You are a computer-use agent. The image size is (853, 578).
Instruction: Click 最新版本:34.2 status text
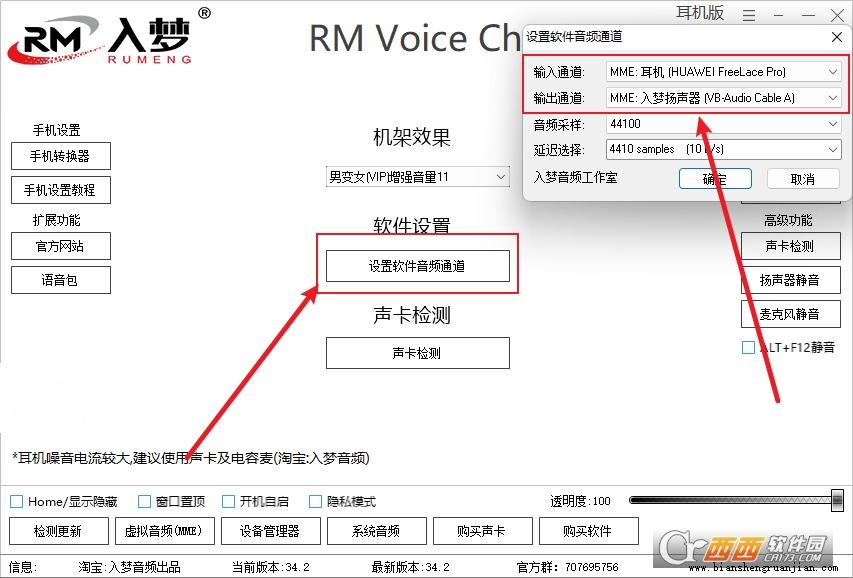tap(411, 567)
